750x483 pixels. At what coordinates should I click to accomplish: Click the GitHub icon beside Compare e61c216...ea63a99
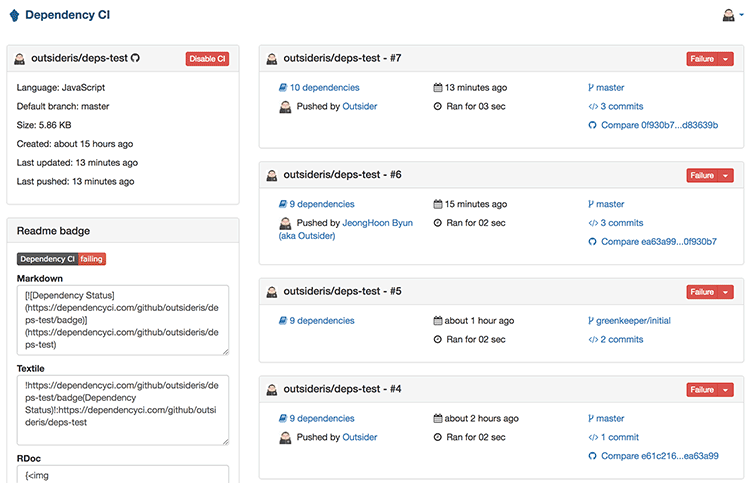[x=592, y=456]
